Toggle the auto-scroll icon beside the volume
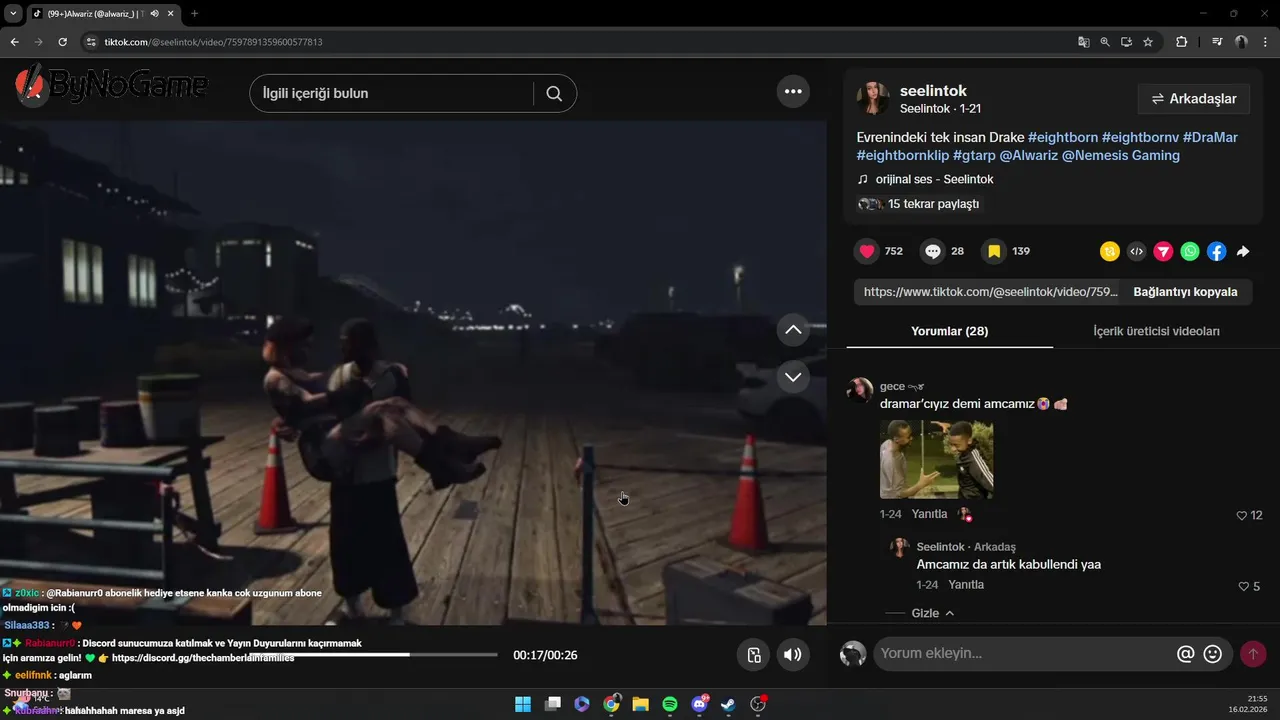Viewport: 1280px width, 720px height. coord(754,655)
